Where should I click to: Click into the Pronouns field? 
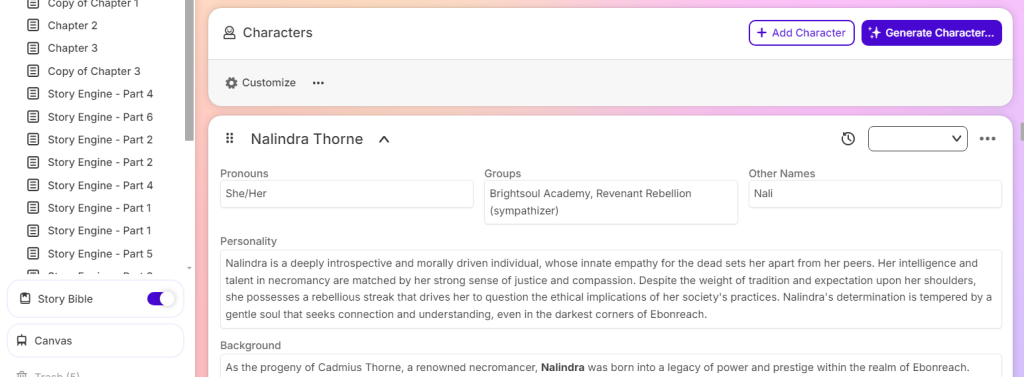(347, 194)
